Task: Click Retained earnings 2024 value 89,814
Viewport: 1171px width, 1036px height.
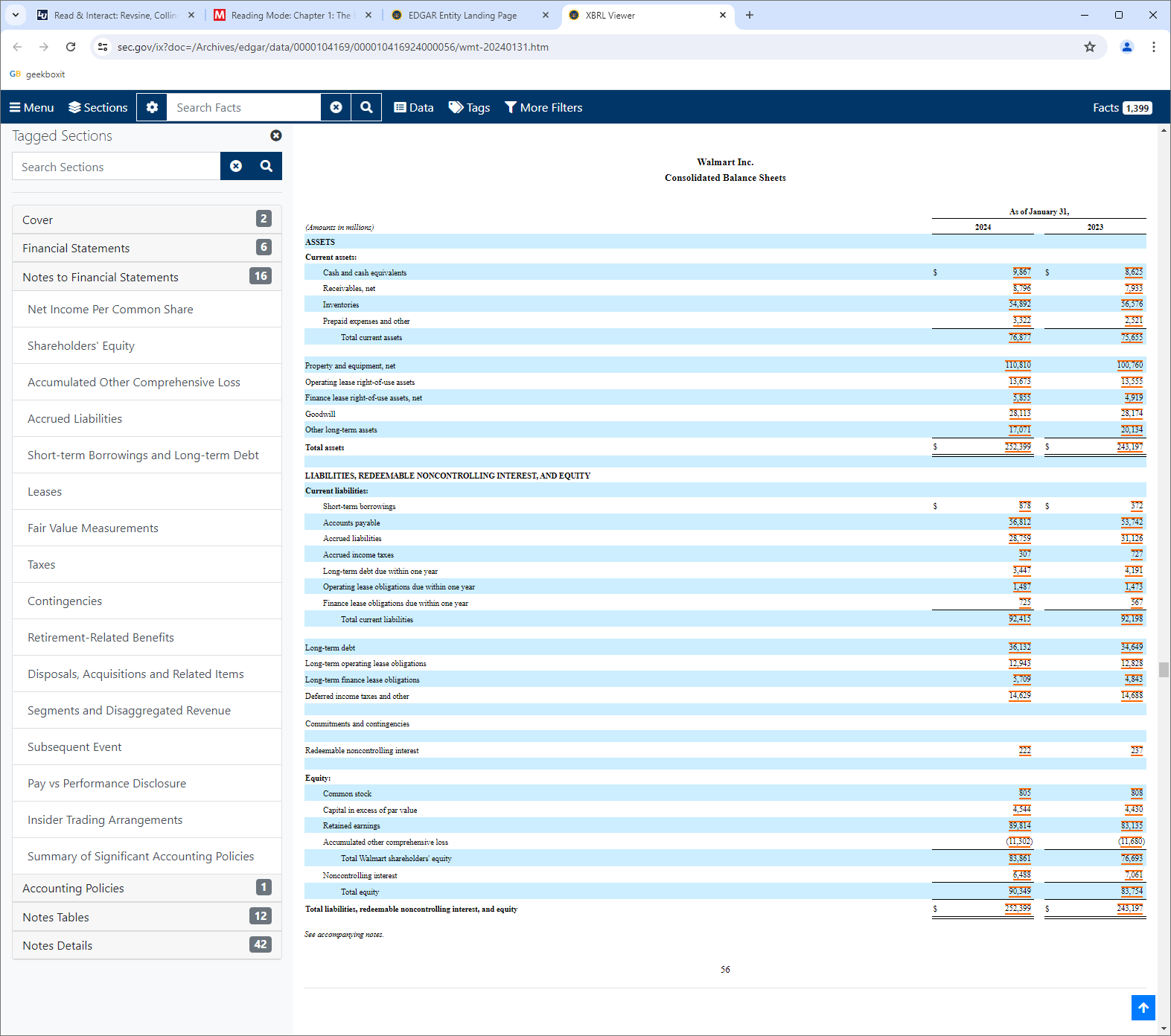Action: click(1020, 825)
